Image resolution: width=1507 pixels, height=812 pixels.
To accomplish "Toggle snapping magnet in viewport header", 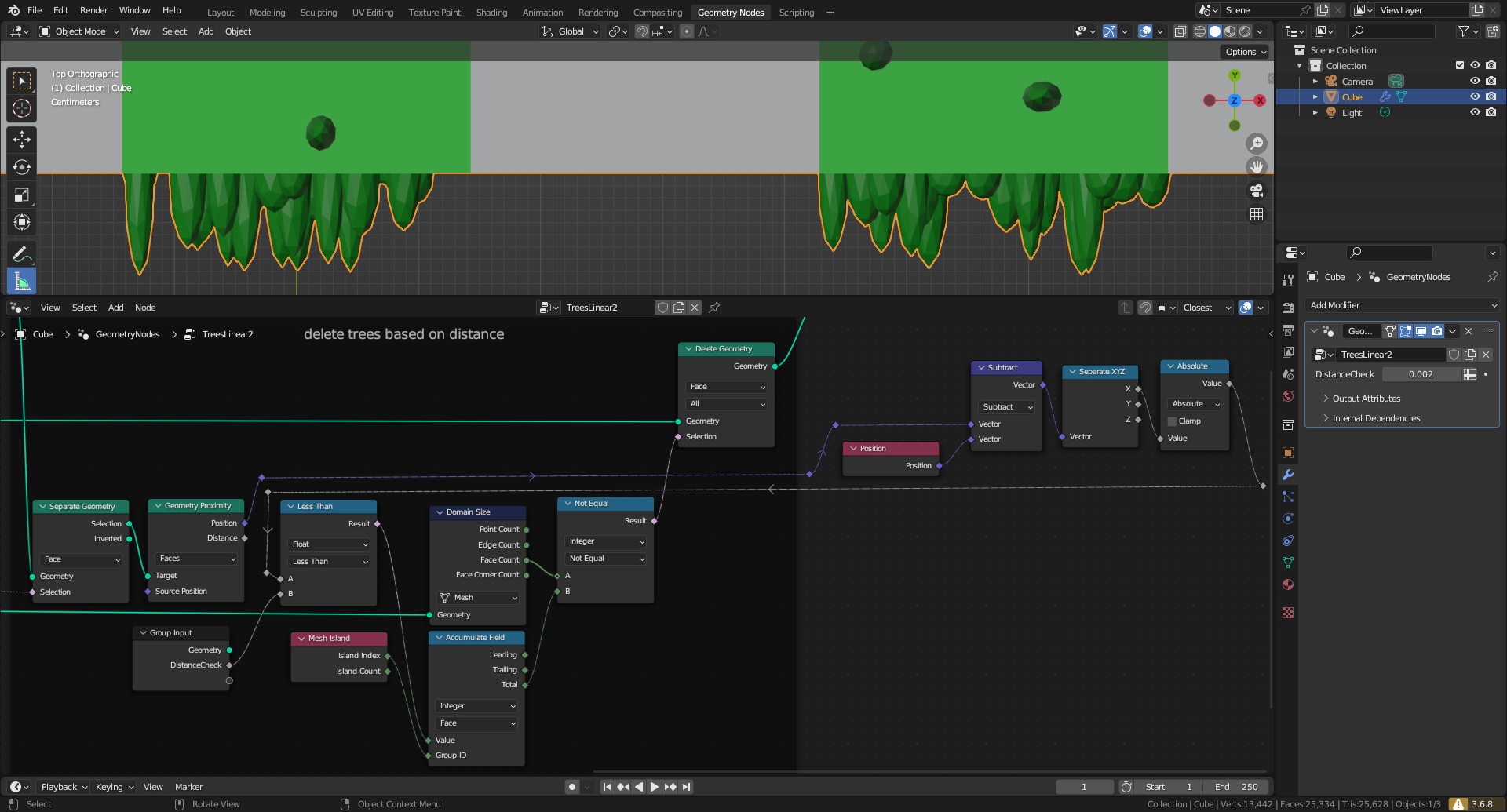I will 641,31.
